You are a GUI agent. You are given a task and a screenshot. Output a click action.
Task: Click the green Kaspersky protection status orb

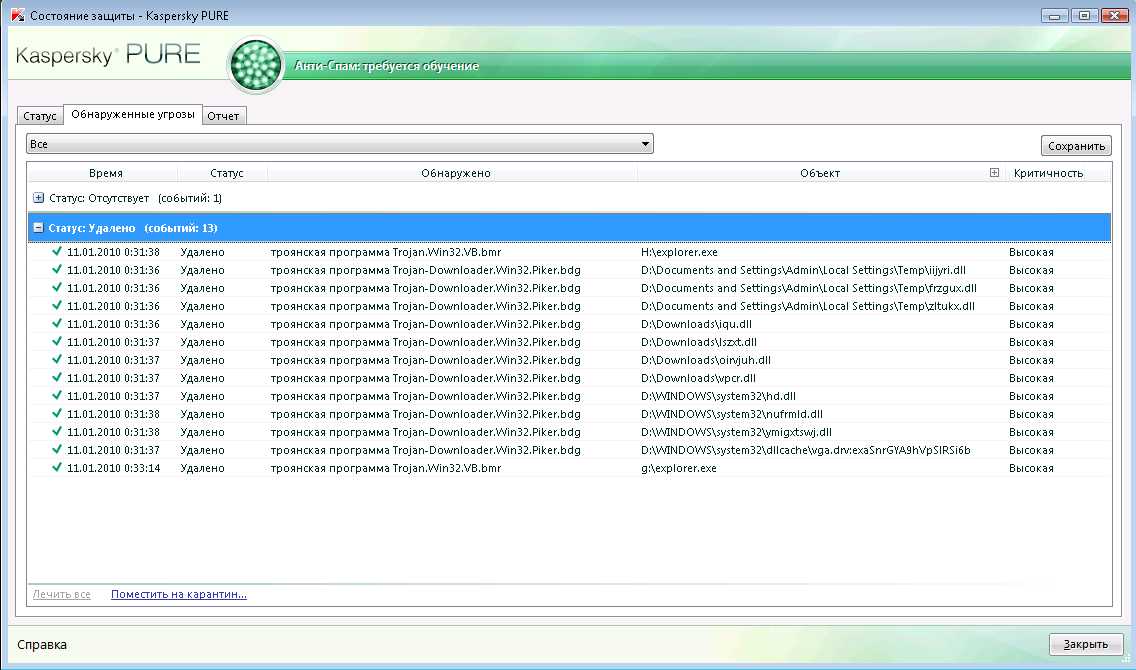pyautogui.click(x=255, y=65)
